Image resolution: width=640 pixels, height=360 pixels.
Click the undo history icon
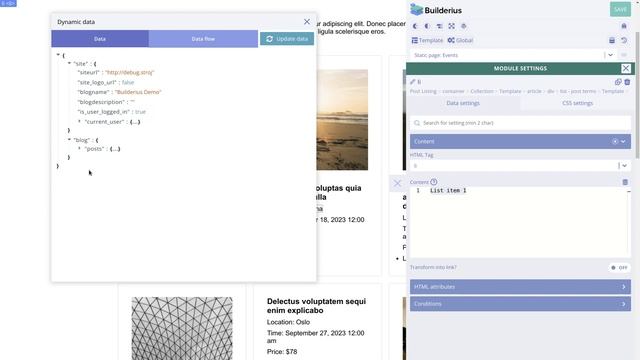[624, 40]
